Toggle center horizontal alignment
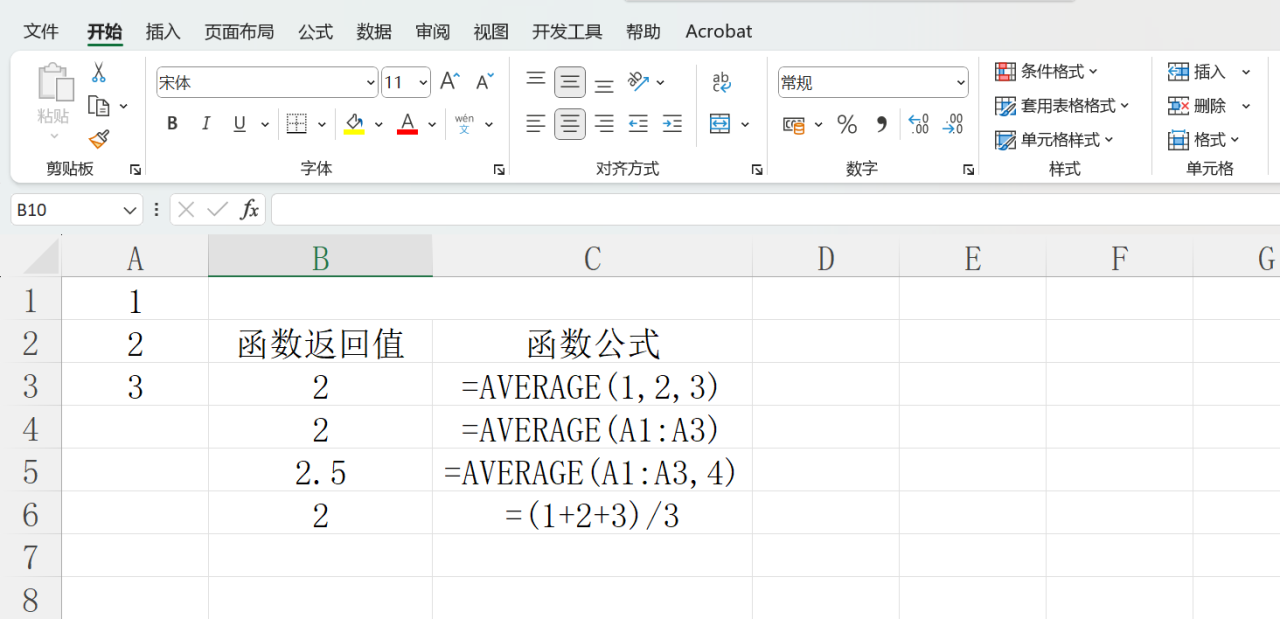1280x619 pixels. click(570, 124)
